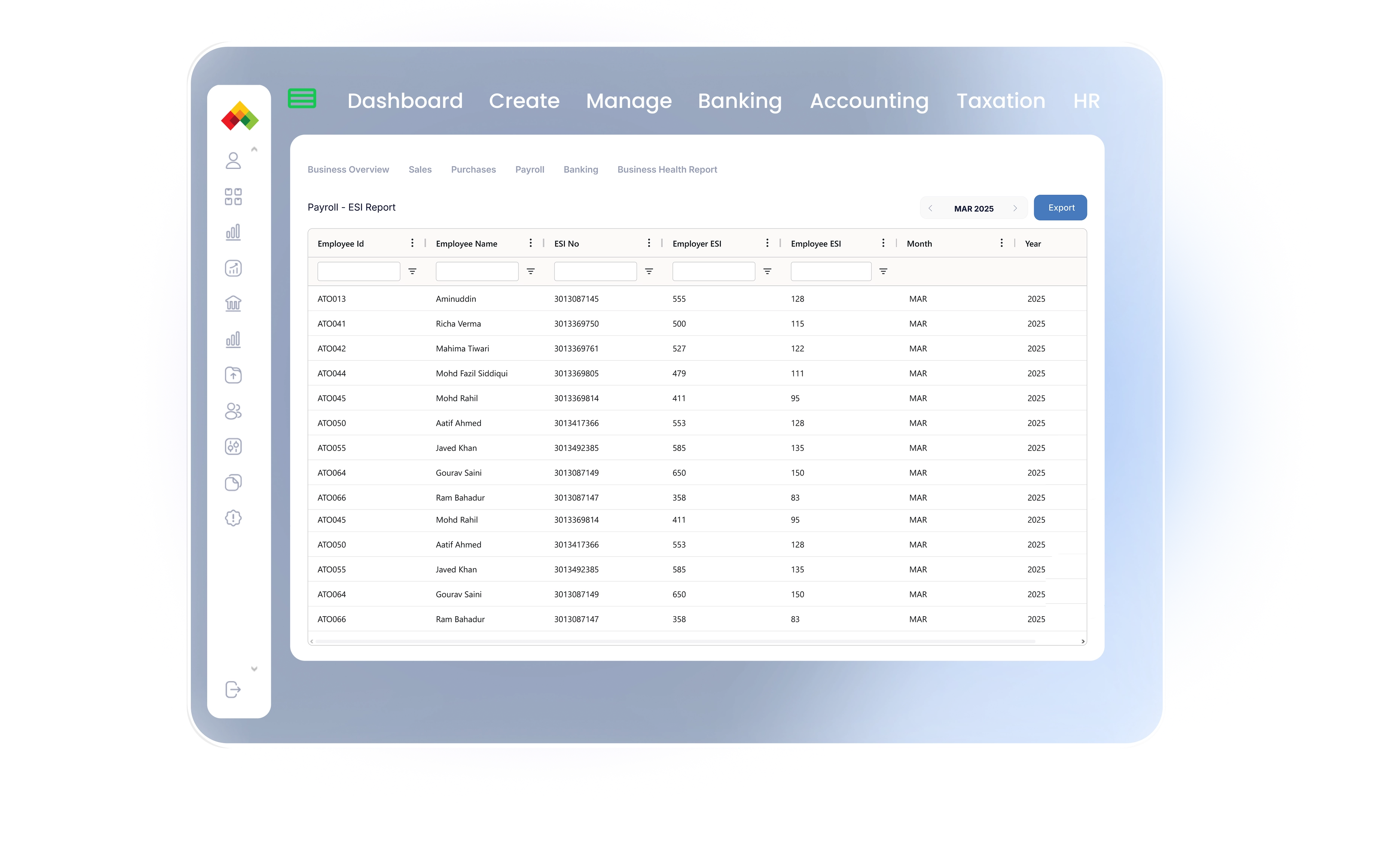Click the ESI No filter input
1400x848 pixels.
(595, 272)
